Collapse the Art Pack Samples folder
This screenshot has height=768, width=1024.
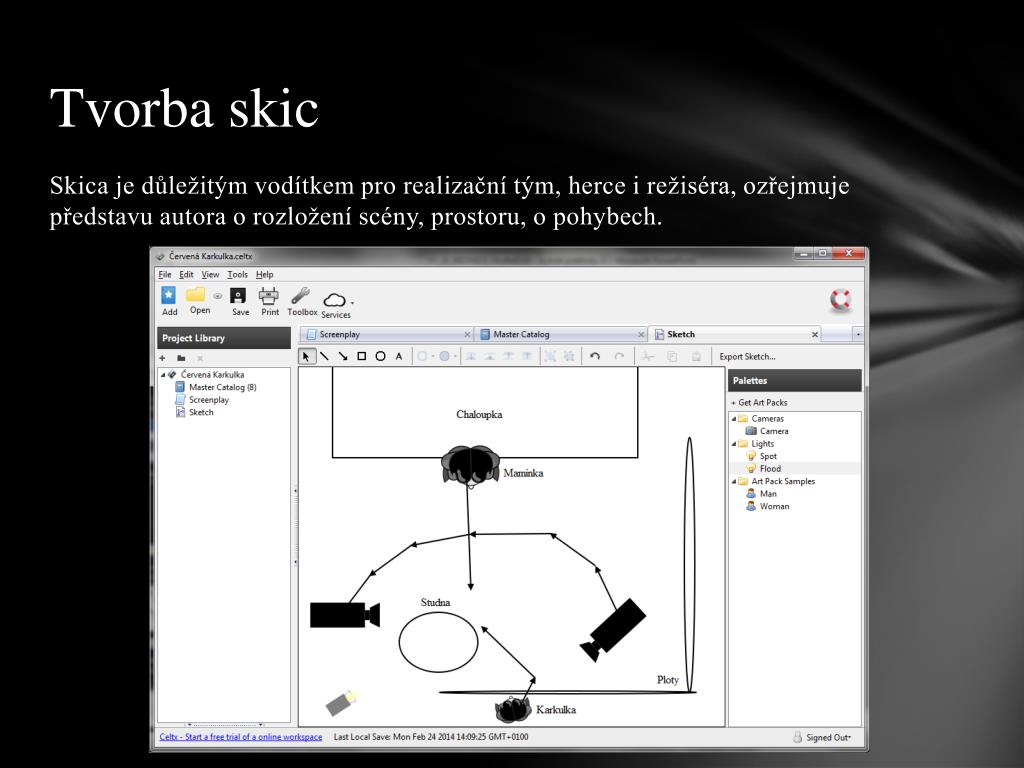[733, 481]
